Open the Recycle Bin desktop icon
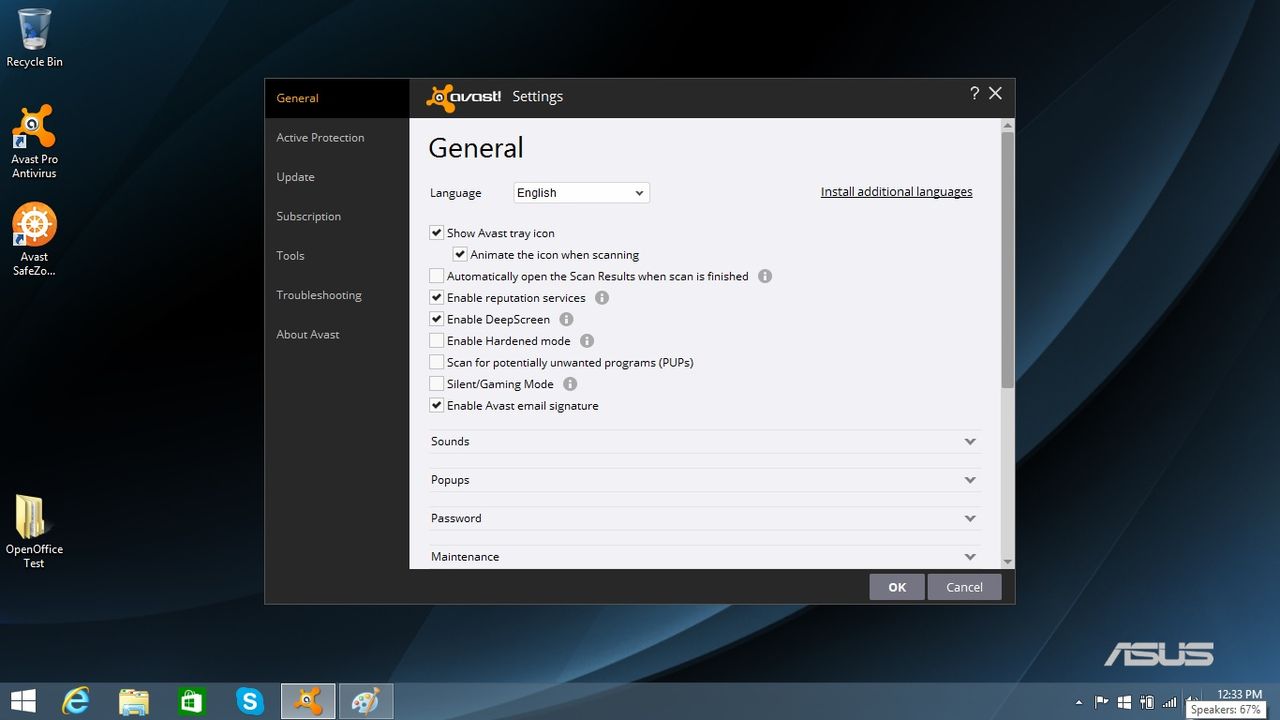The height and width of the screenshot is (720, 1280). [34, 38]
